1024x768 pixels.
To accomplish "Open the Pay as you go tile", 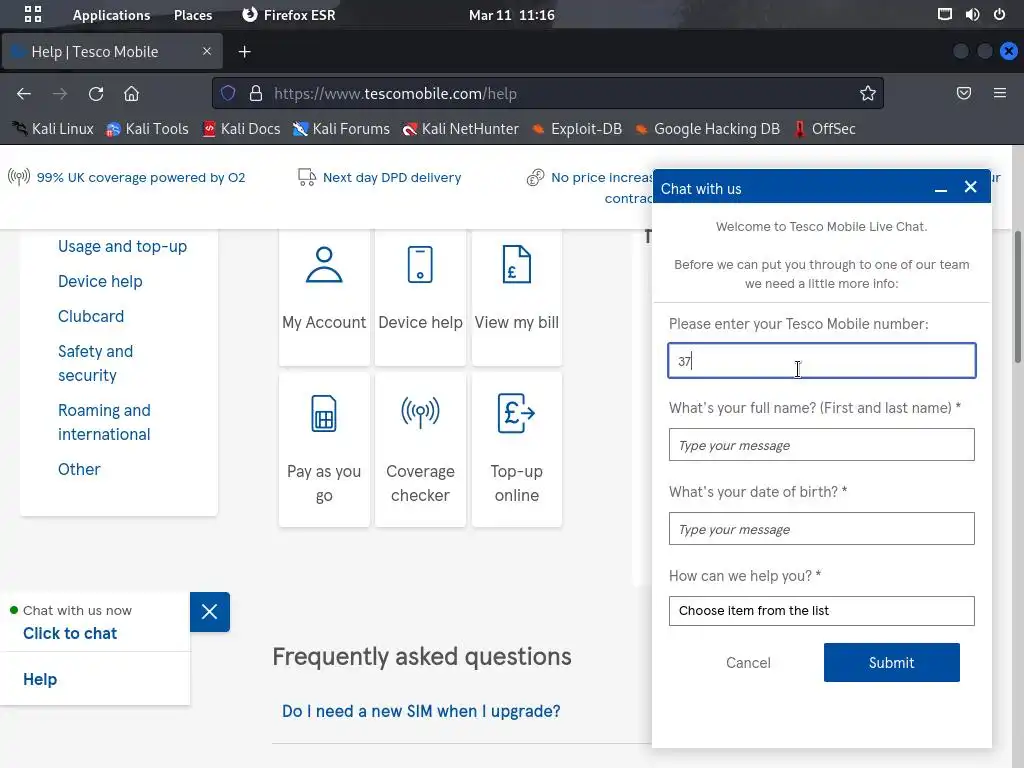I will (324, 449).
